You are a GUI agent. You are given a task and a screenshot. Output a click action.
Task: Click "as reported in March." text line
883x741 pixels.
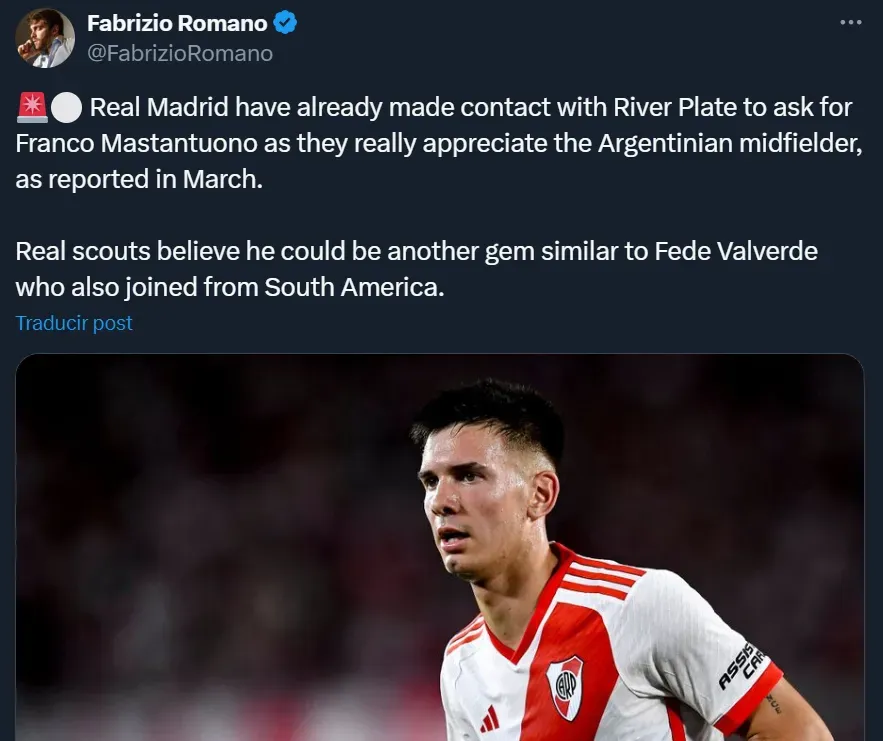(x=139, y=179)
